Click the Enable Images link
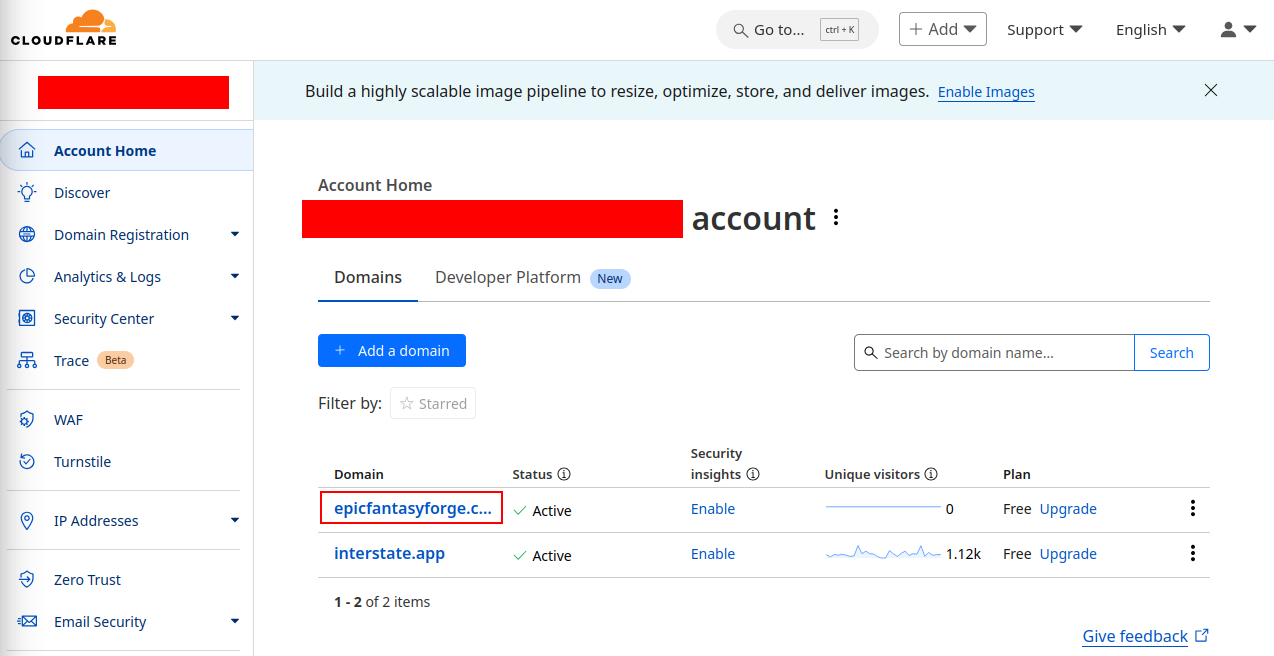This screenshot has width=1274, height=656. point(986,92)
